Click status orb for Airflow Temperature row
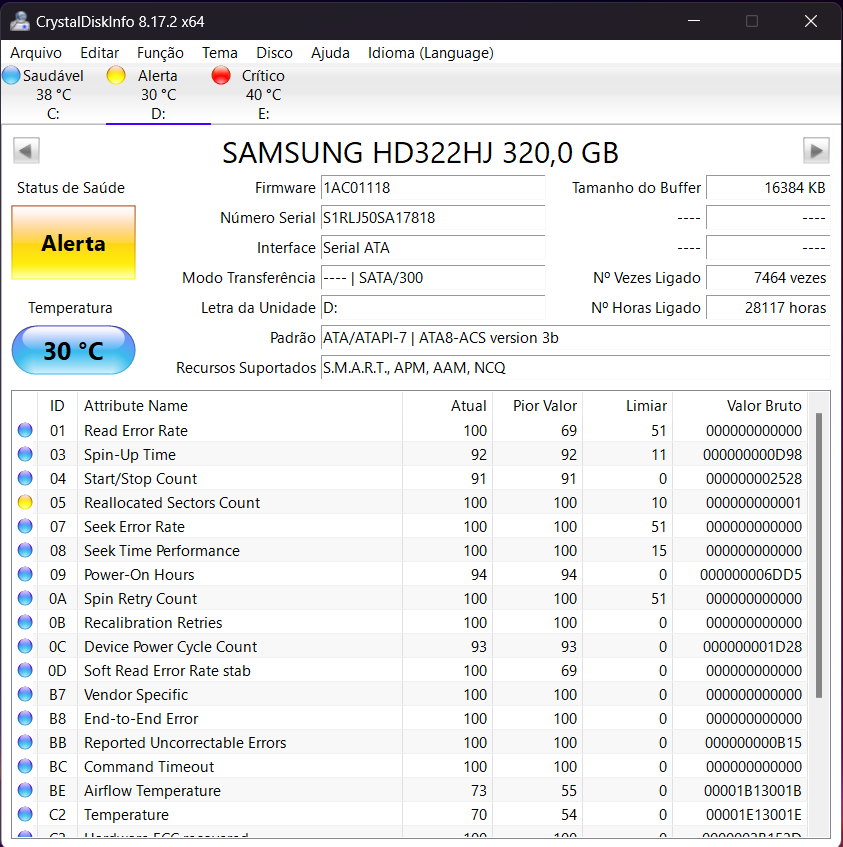 click(x=25, y=790)
